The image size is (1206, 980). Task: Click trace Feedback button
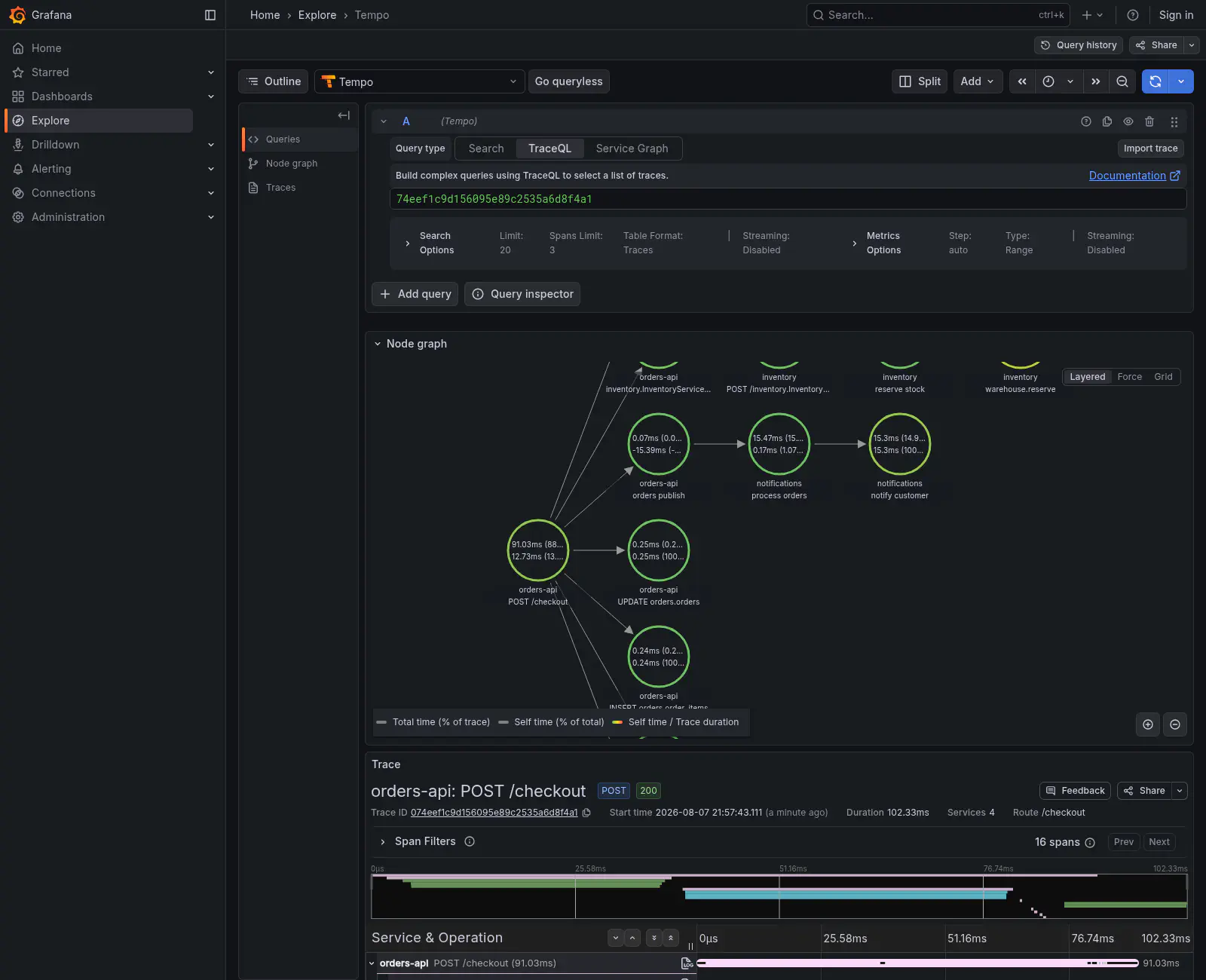click(1075, 791)
